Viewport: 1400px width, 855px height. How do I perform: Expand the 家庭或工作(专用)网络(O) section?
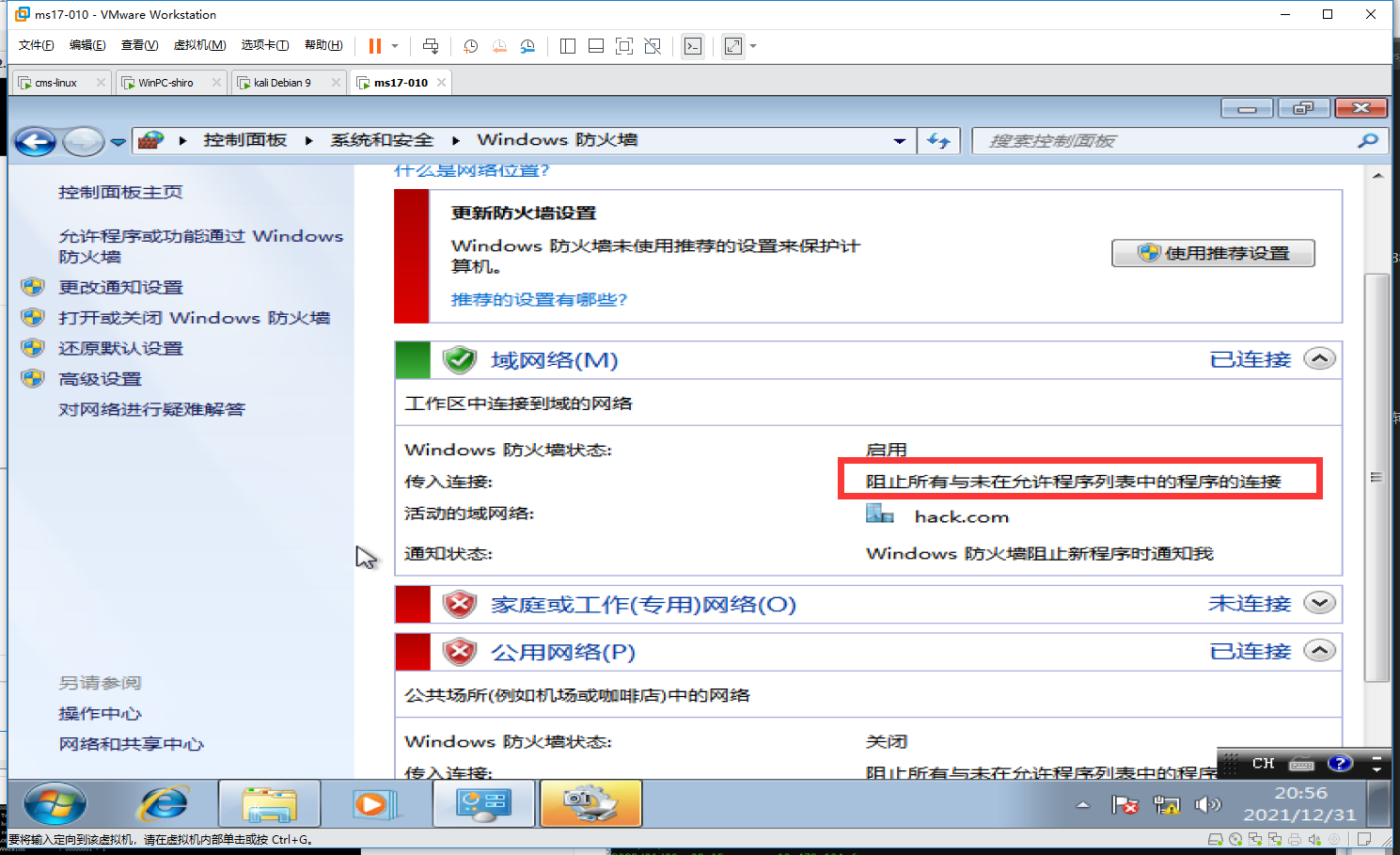(x=1320, y=603)
